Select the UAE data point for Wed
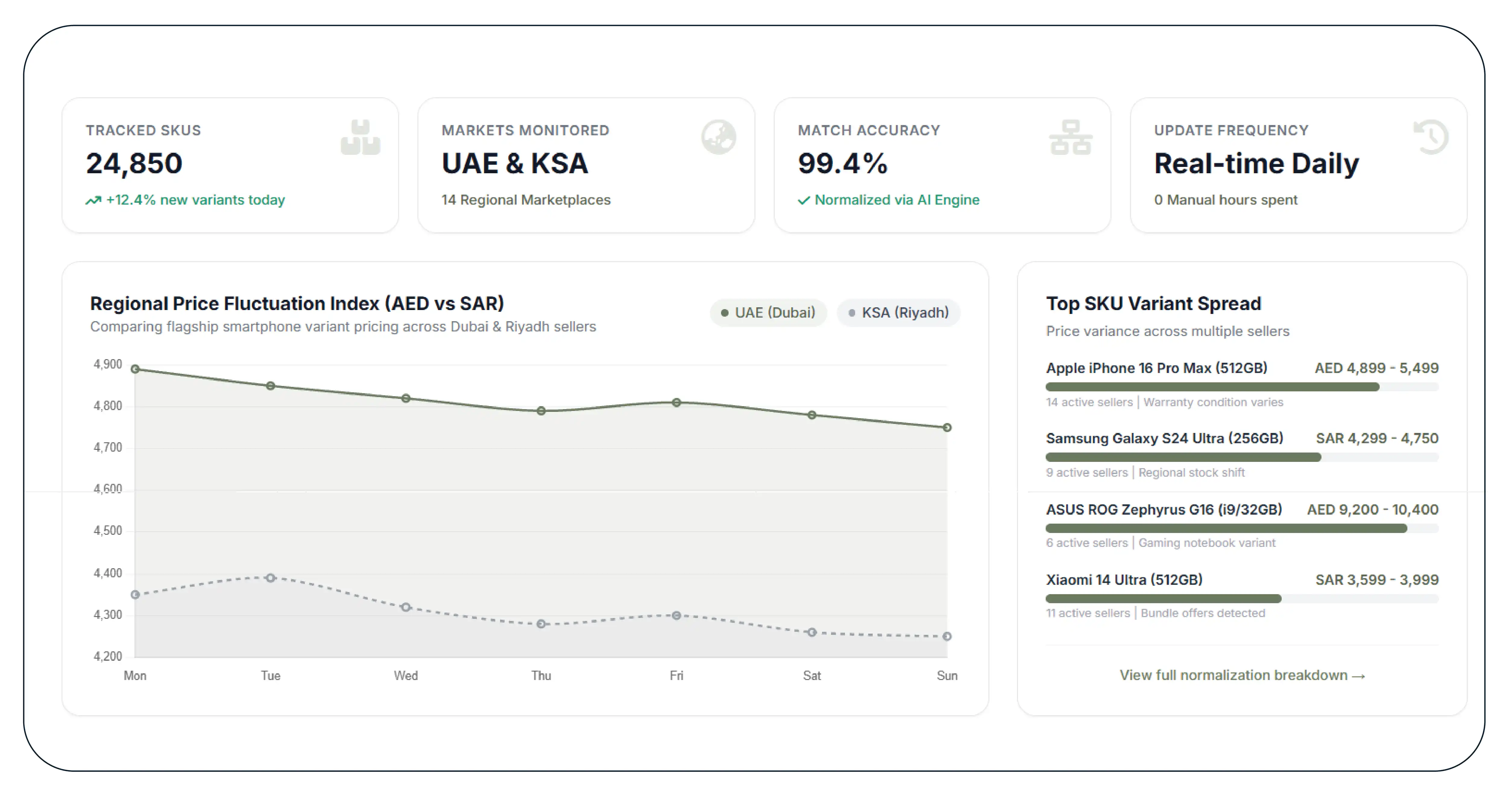This screenshot has height=796, width=1512. [406, 398]
